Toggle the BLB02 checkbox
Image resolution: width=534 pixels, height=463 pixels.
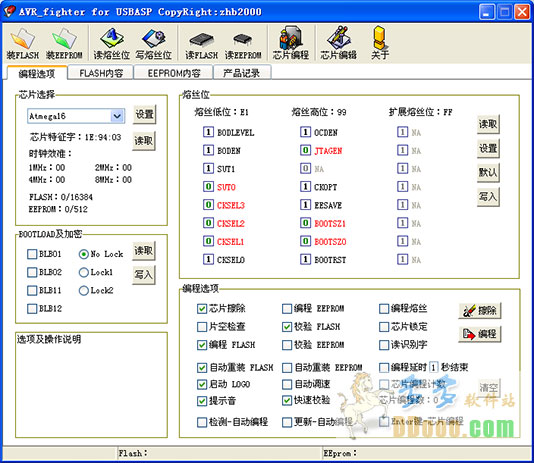(x=32, y=272)
